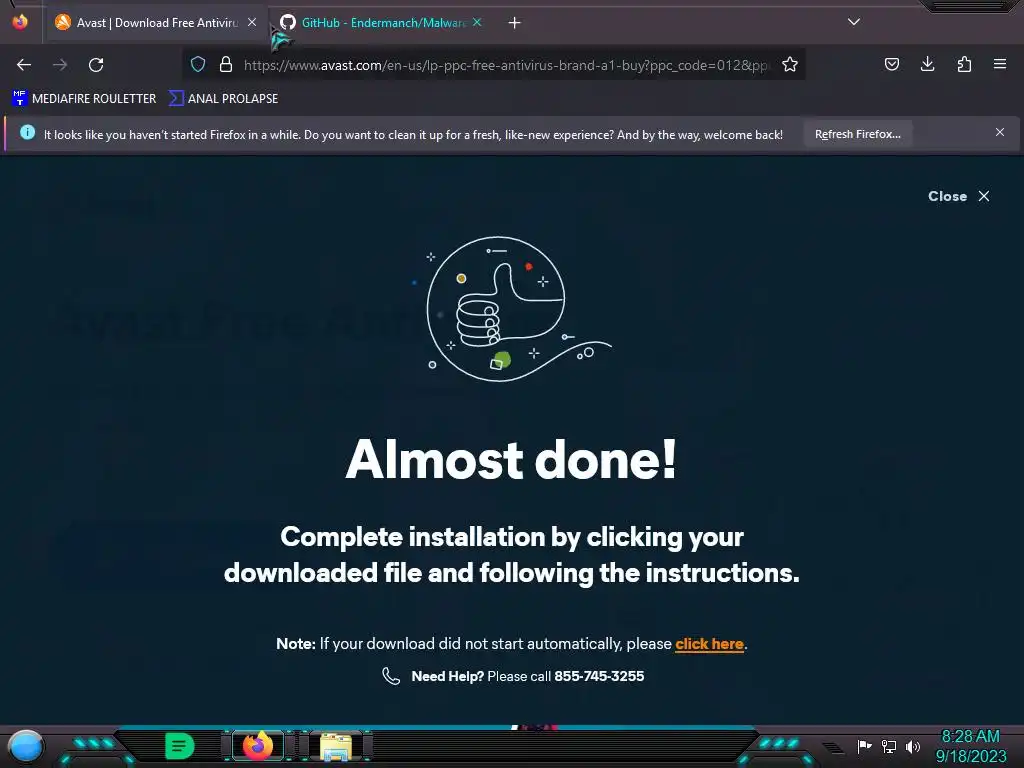Viewport: 1024px width, 768px height.
Task: Click the volume speaker tray icon
Action: tap(913, 746)
